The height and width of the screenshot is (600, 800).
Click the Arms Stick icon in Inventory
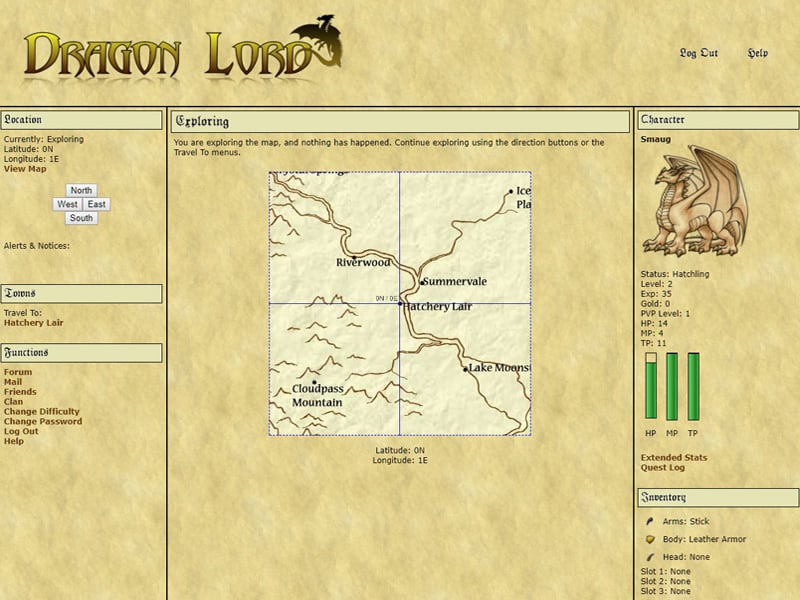coord(648,521)
